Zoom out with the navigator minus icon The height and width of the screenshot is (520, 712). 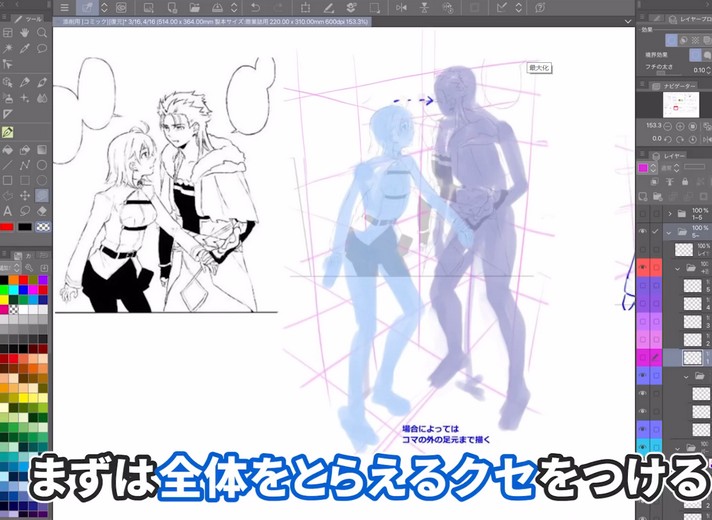click(x=668, y=126)
